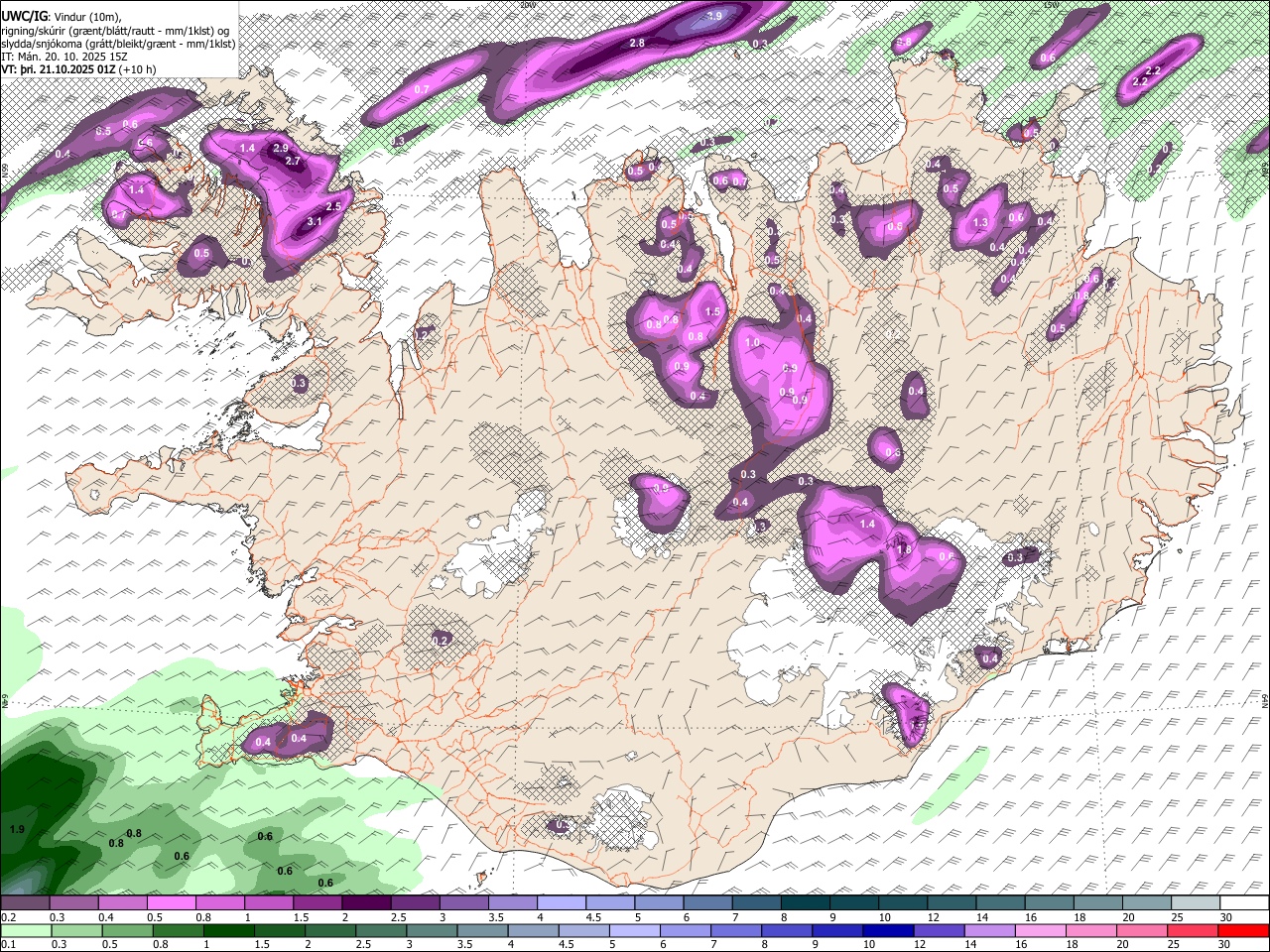Select the lower-row pink swatch between 16 and 18
1270x952 pixels.
(x=1040, y=930)
